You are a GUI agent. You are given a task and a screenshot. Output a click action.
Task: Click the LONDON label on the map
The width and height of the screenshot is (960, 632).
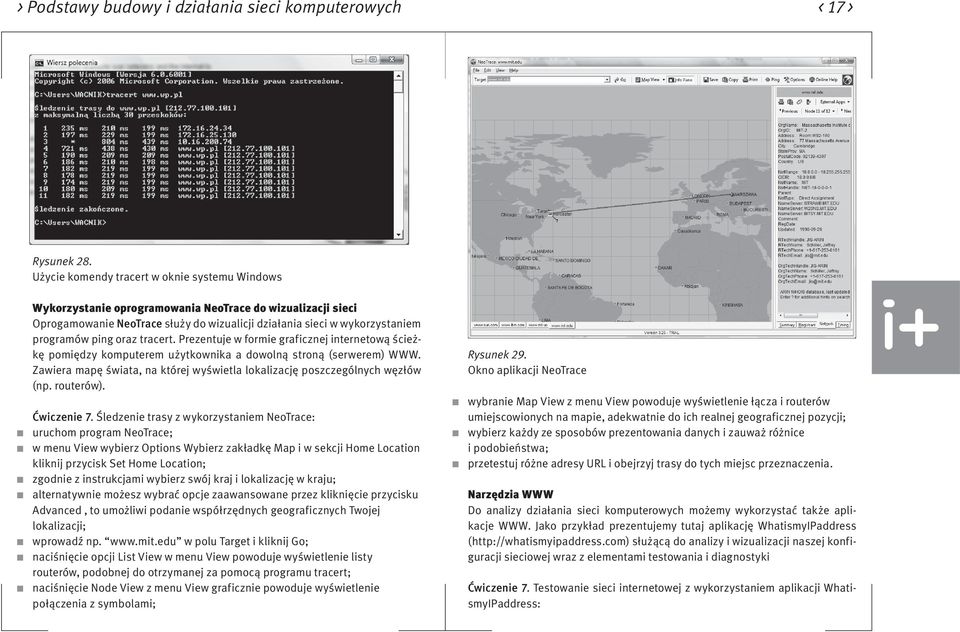[701, 196]
